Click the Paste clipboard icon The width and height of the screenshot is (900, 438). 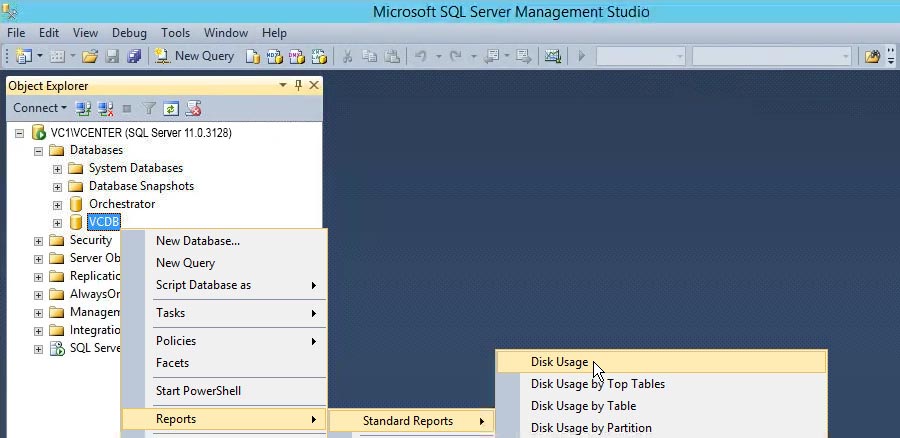click(x=391, y=56)
